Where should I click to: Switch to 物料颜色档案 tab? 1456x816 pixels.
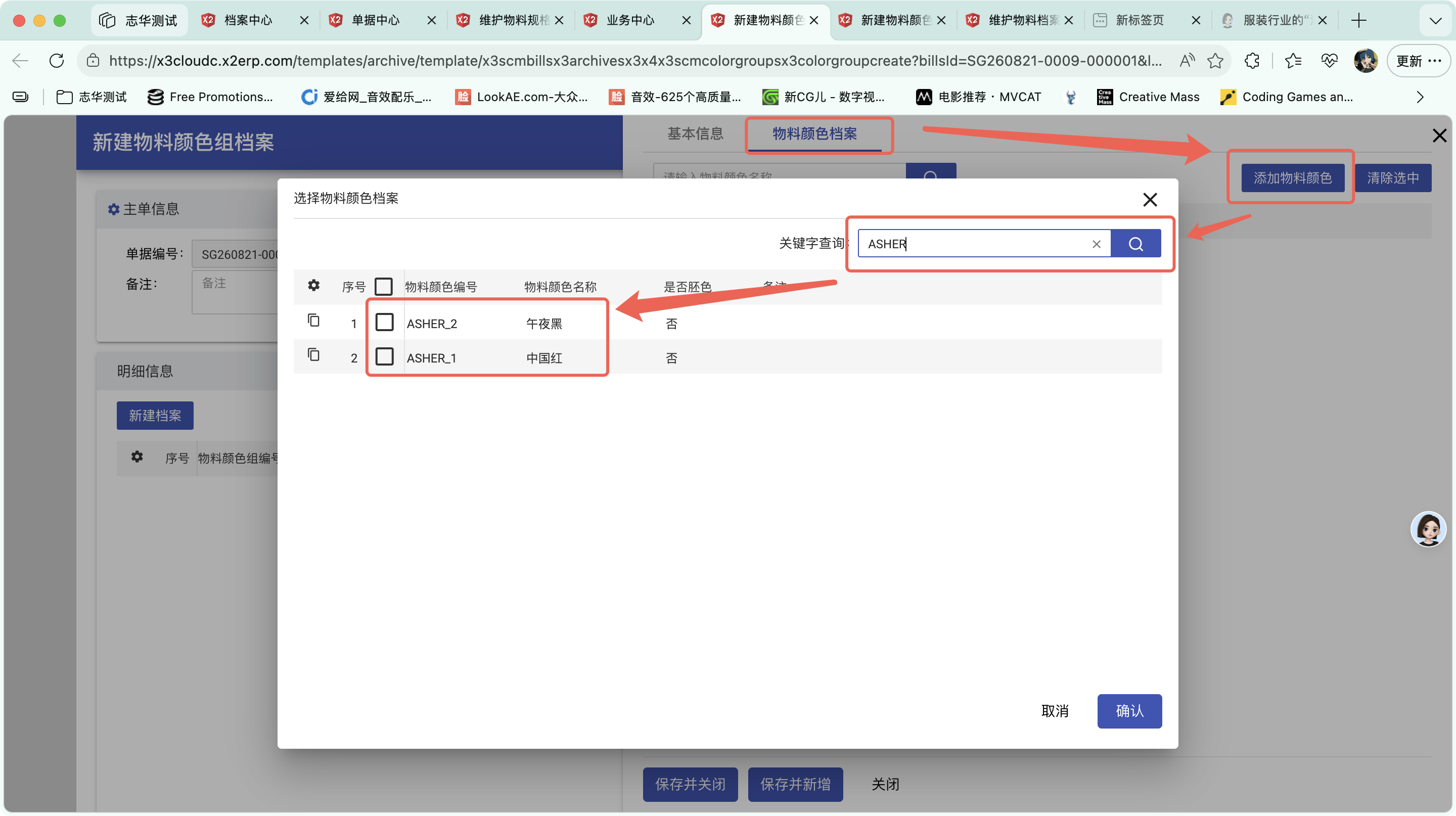point(814,134)
